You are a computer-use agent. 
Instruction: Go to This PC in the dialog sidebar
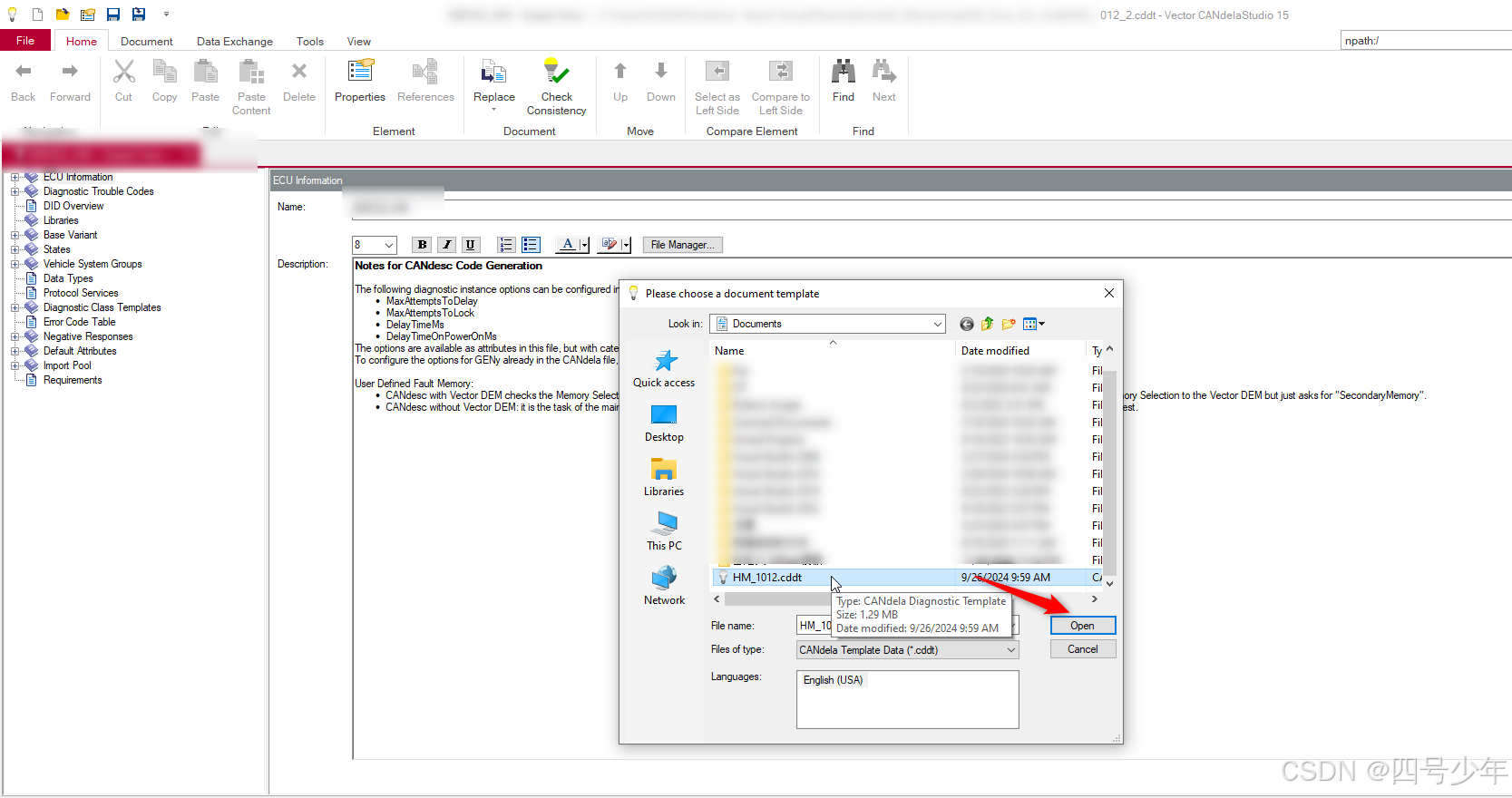point(664,531)
